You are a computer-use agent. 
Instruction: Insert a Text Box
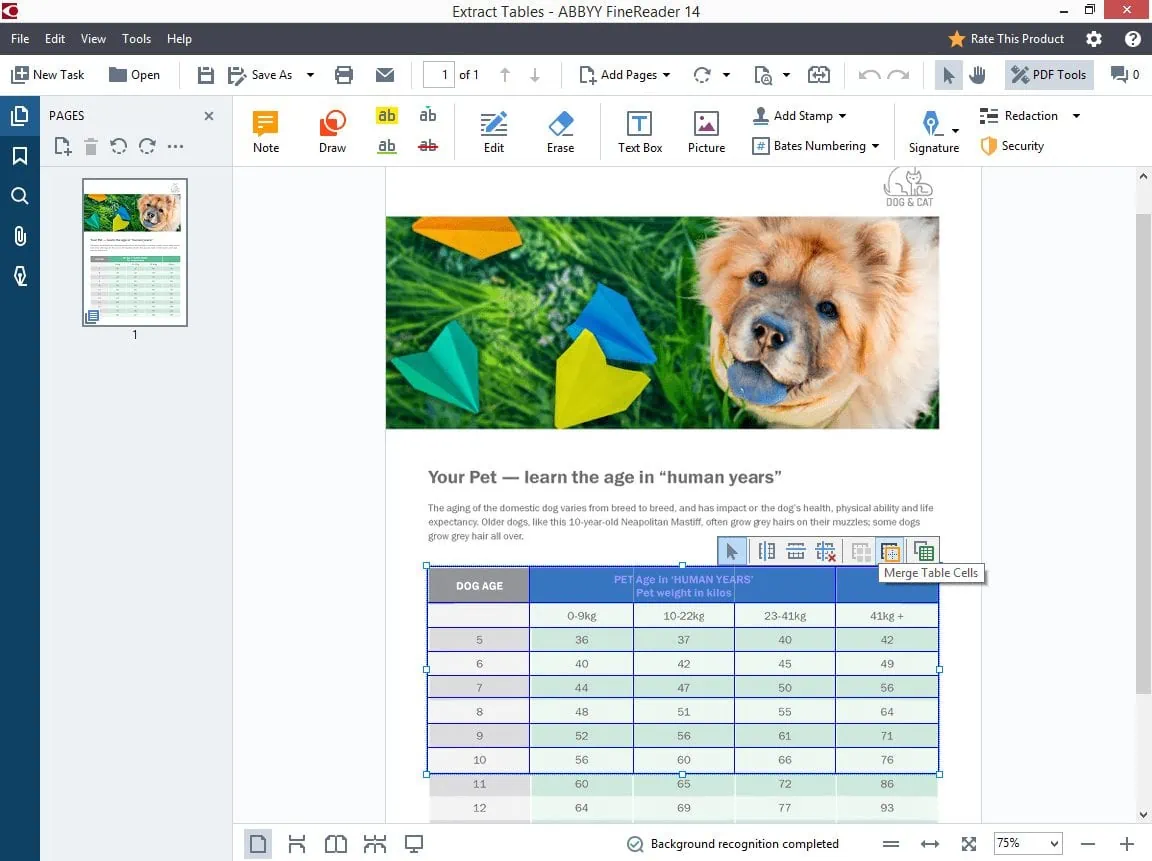[639, 132]
